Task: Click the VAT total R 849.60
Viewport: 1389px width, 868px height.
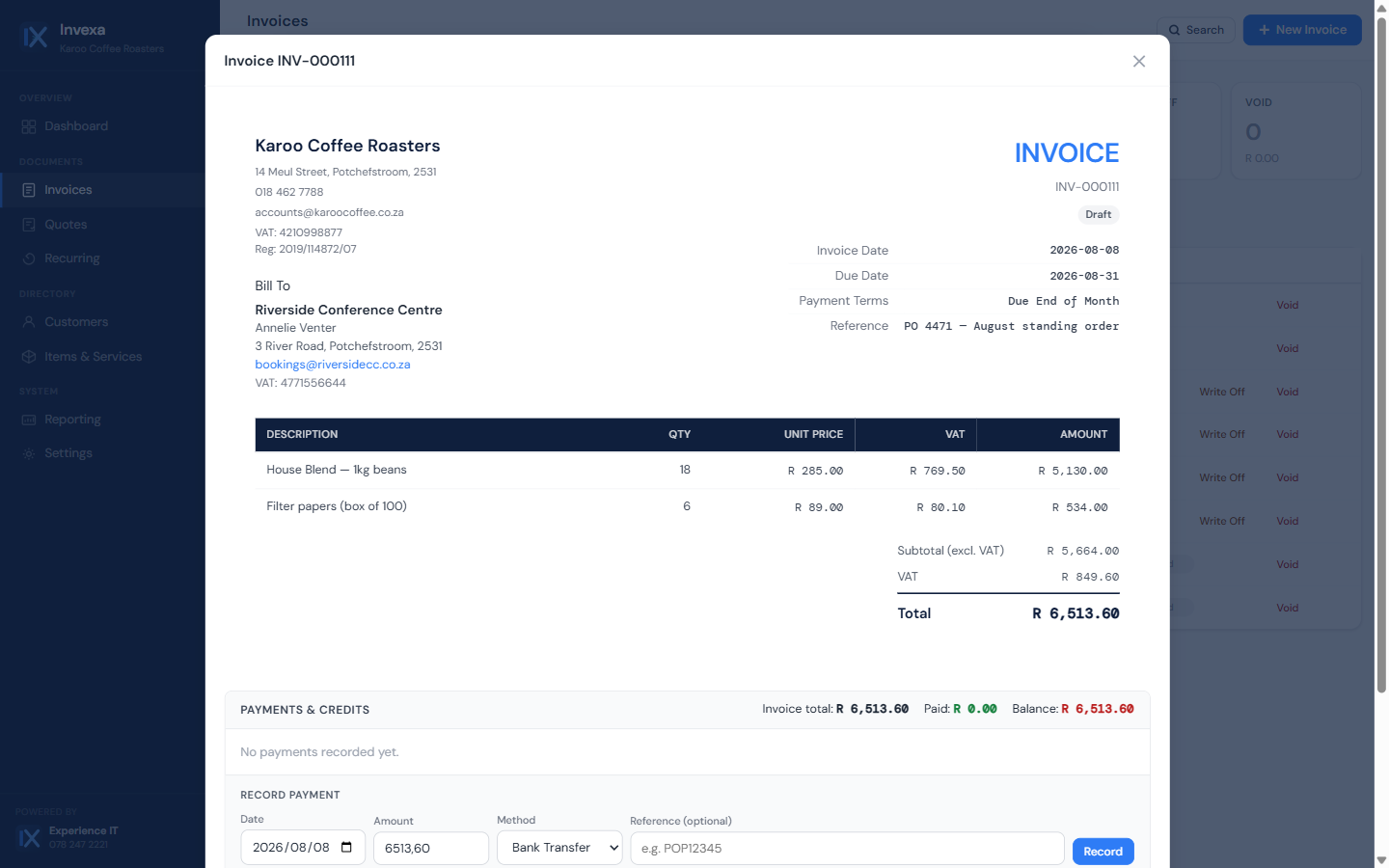Action: (x=1090, y=577)
